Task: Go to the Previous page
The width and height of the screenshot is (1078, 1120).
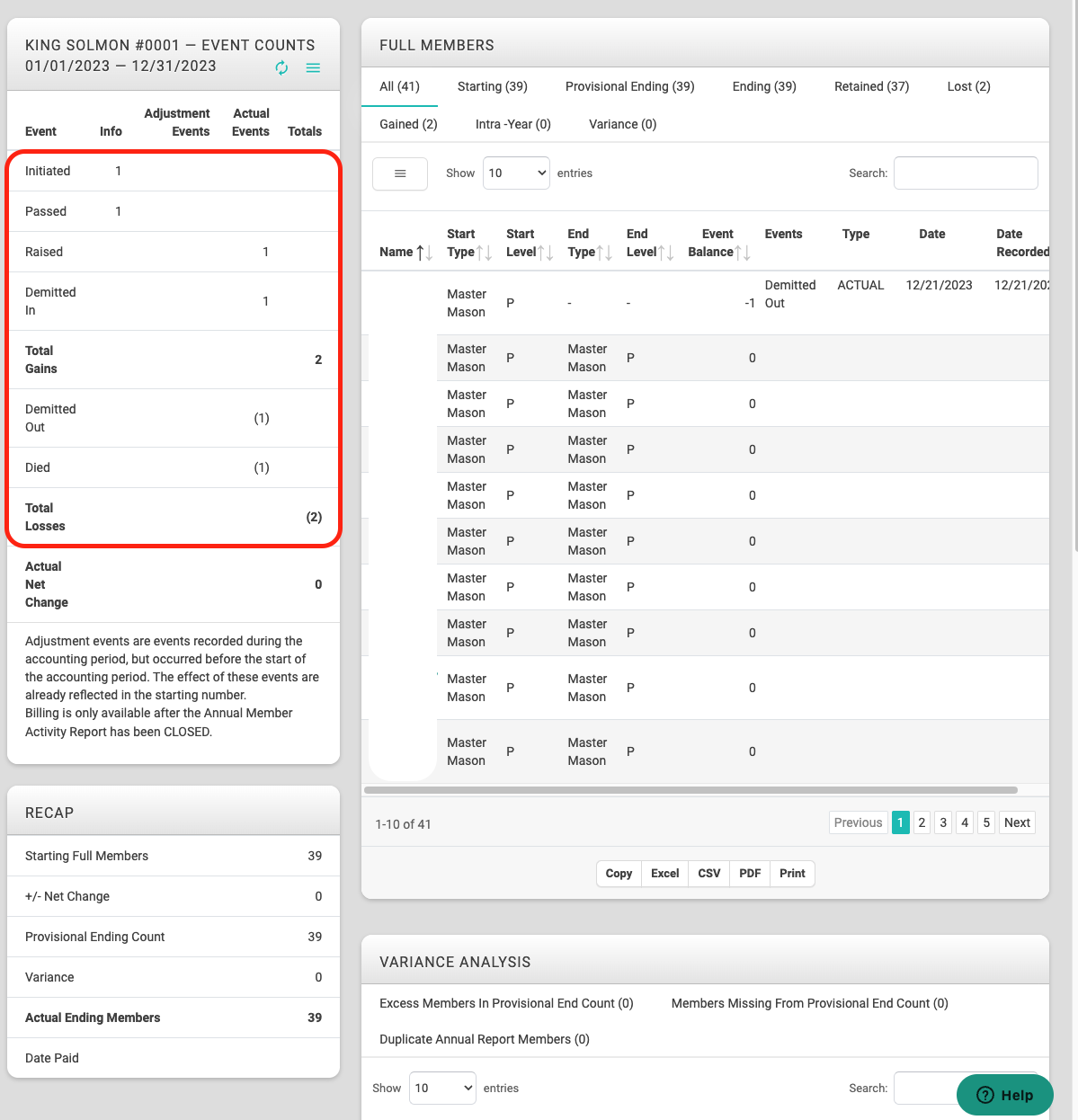Action: [x=858, y=822]
